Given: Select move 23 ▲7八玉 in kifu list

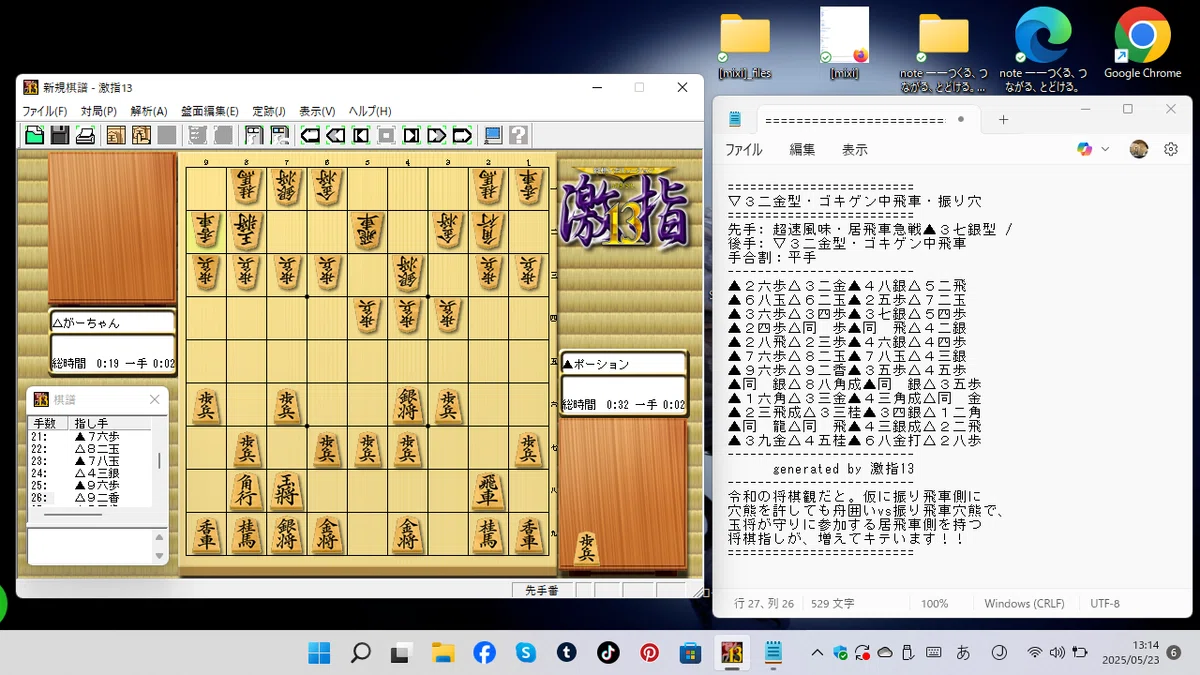Looking at the screenshot, I should [x=90, y=461].
